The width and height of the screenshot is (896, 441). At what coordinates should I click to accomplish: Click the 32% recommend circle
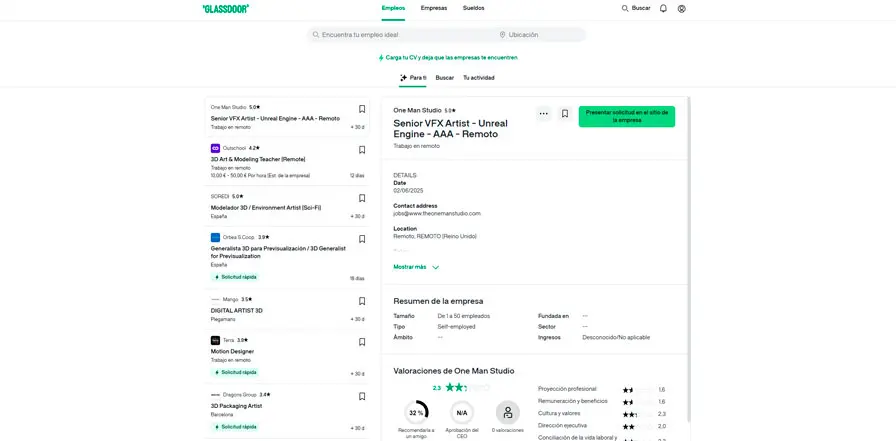(417, 412)
